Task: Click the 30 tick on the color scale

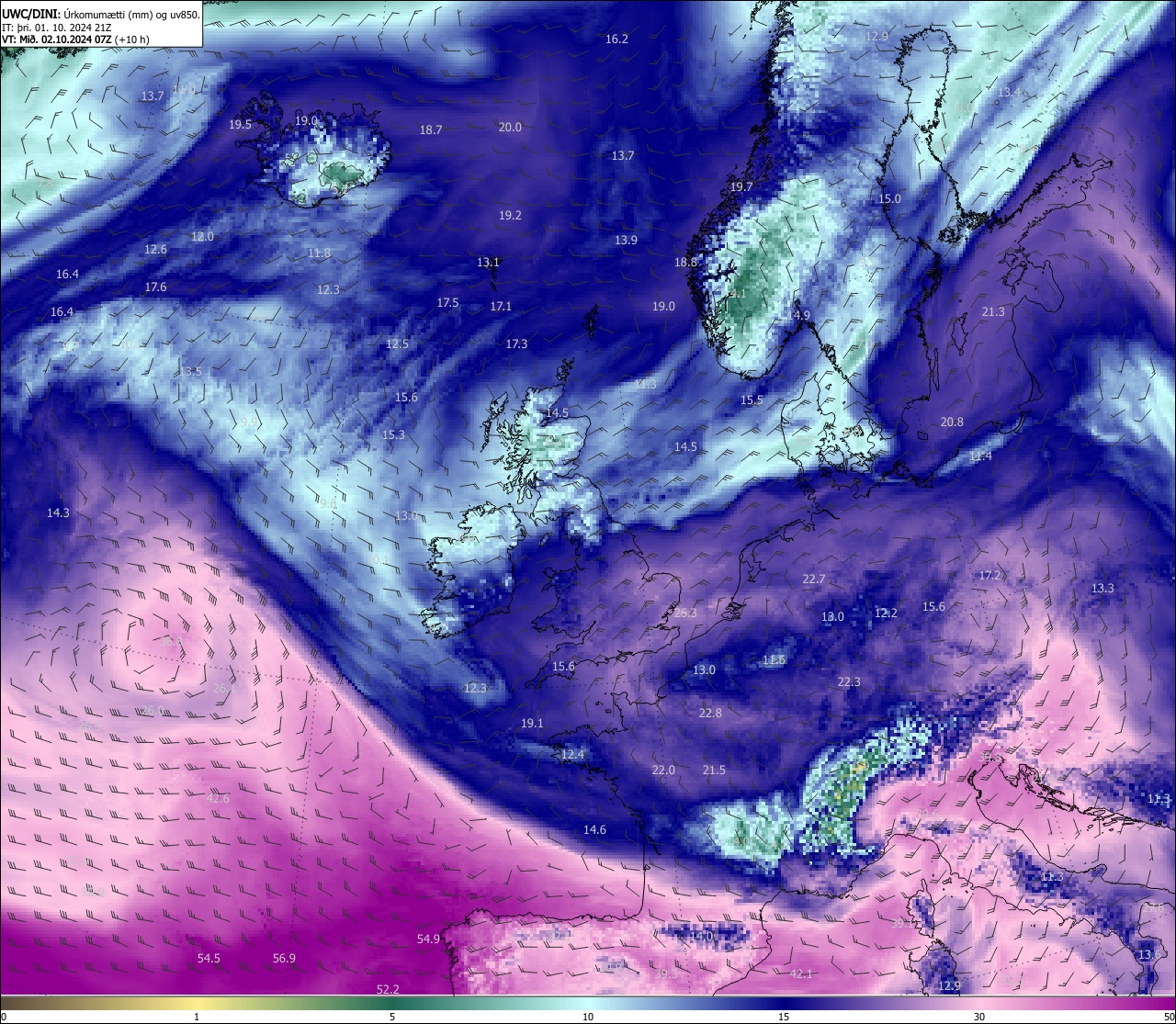Action: [x=979, y=1017]
